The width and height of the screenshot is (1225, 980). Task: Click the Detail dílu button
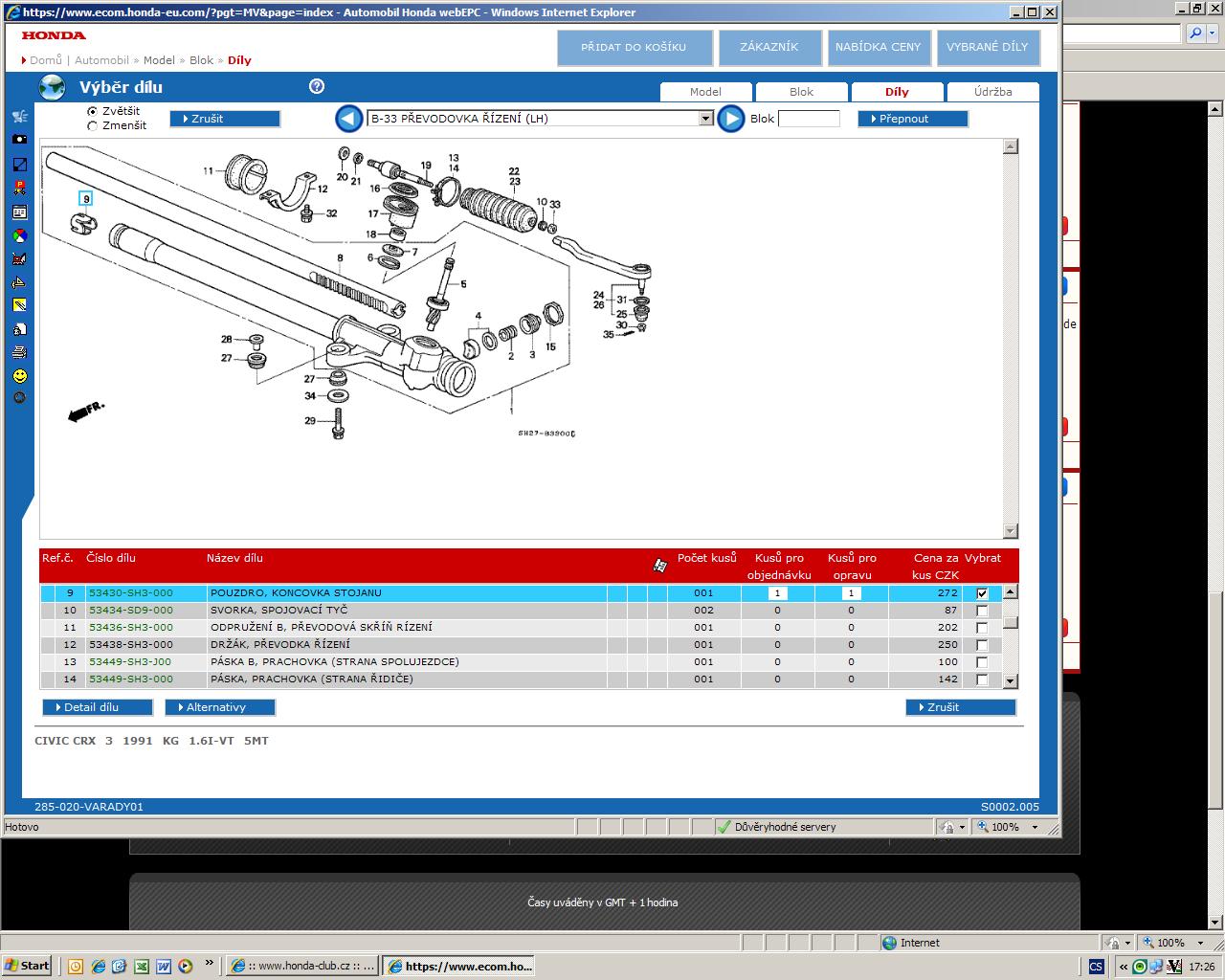coord(98,707)
